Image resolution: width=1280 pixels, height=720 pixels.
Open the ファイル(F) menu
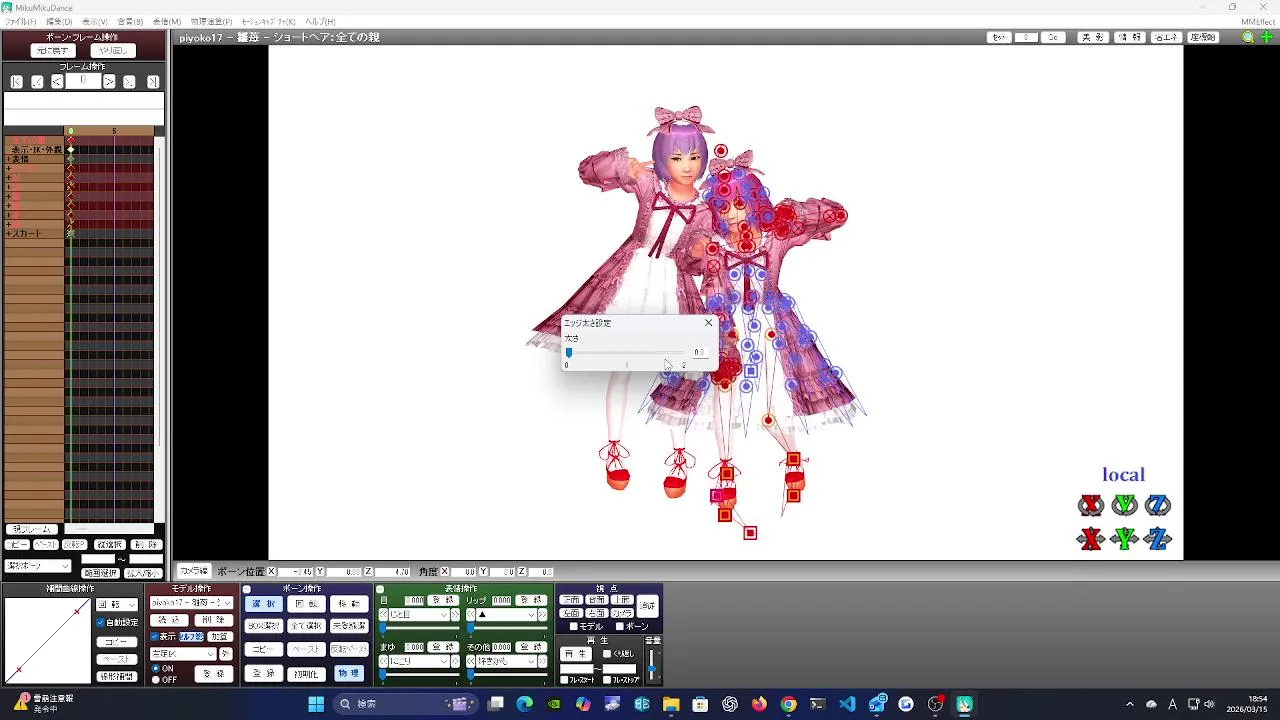click(21, 22)
